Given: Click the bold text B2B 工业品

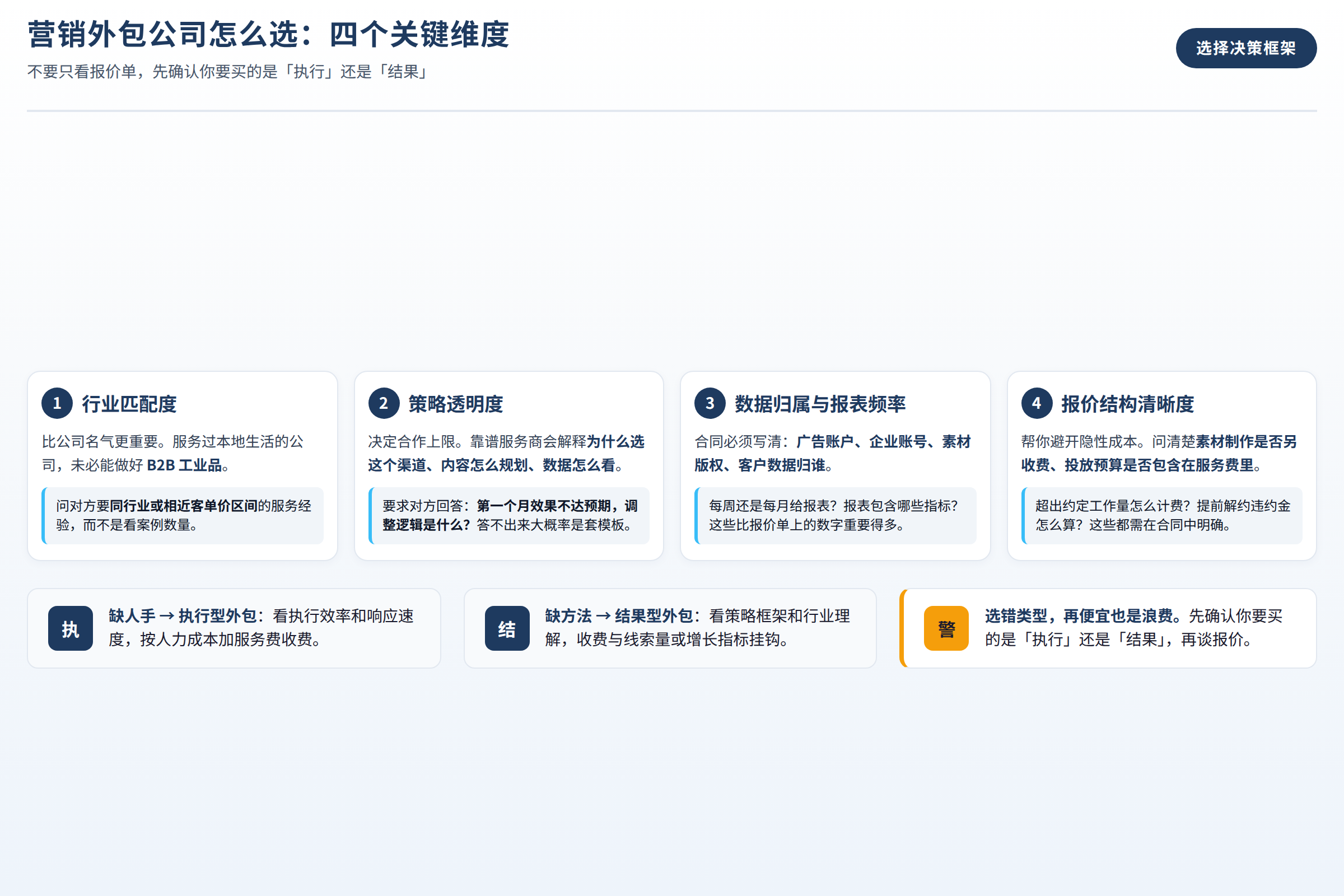Looking at the screenshot, I should tap(184, 465).
